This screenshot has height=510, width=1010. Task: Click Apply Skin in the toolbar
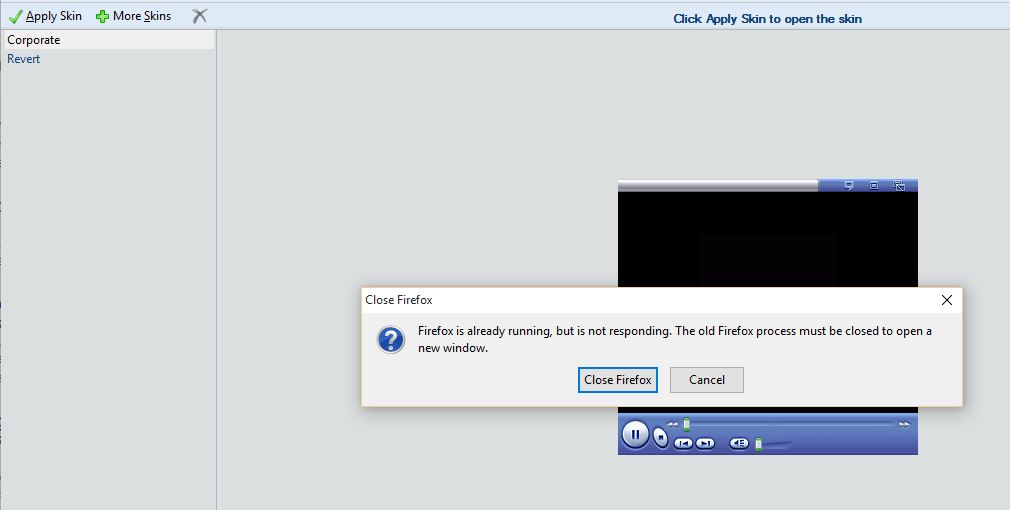point(45,16)
